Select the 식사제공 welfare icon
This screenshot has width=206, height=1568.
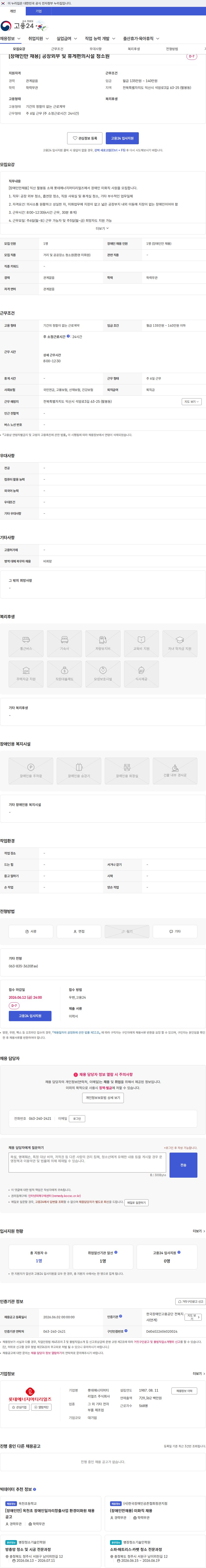[x=141, y=674]
